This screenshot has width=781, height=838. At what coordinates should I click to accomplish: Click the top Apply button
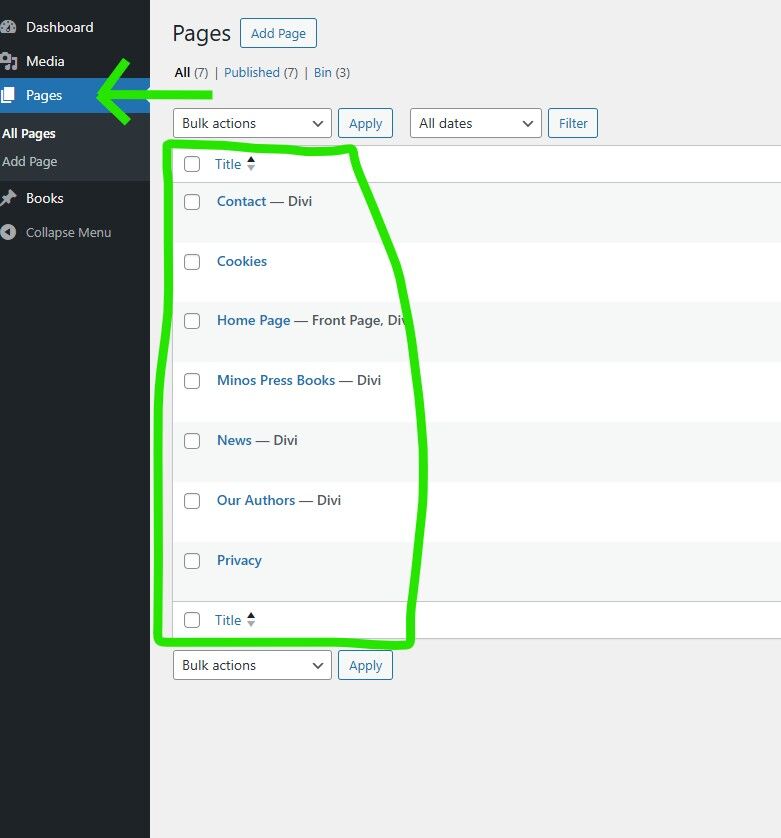[x=366, y=123]
